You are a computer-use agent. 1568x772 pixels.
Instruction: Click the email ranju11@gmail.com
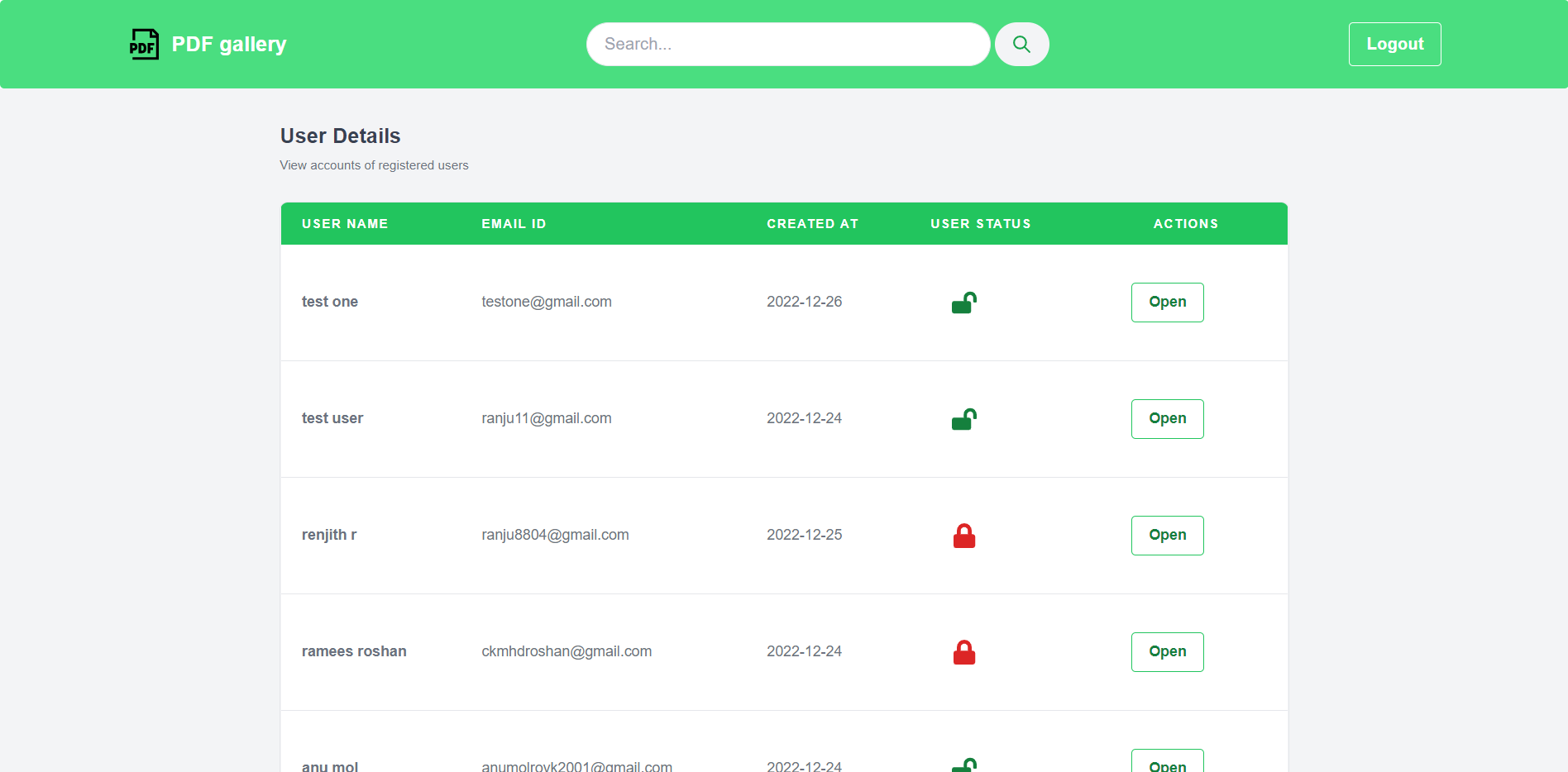547,418
